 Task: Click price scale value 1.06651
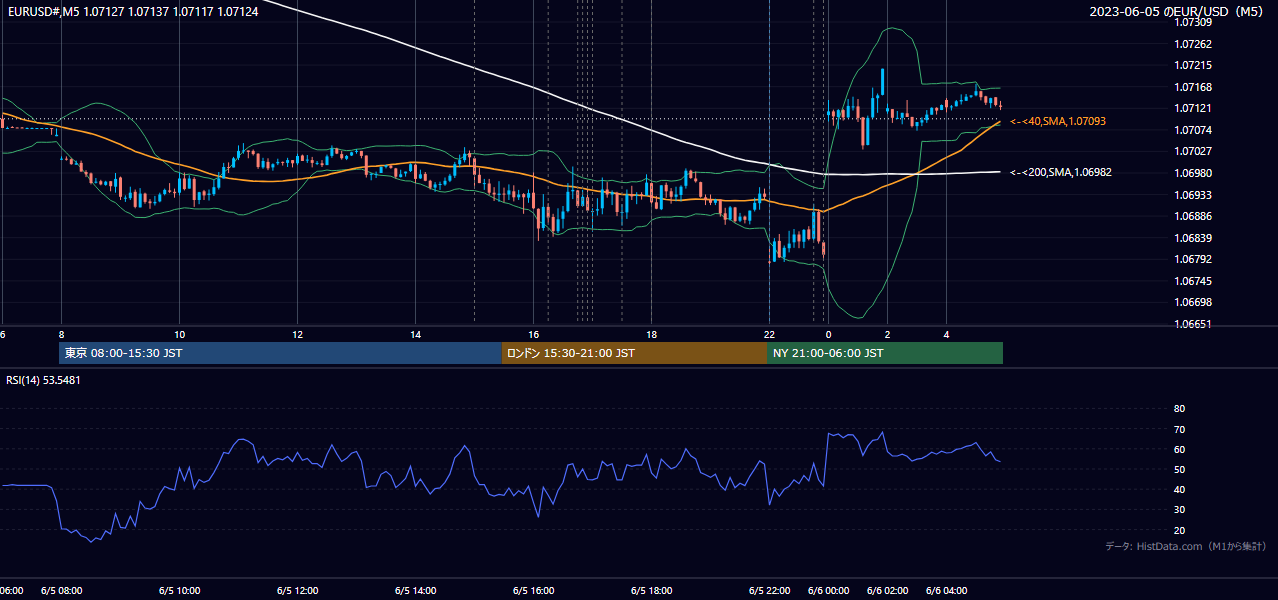pos(1192,324)
